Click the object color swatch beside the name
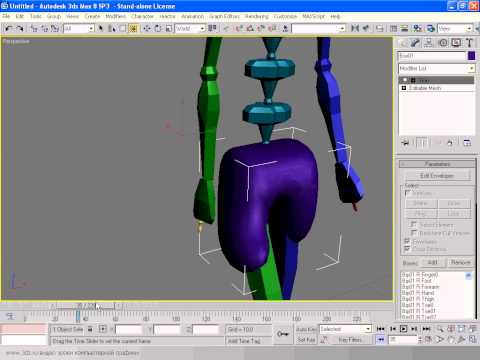 [x=471, y=56]
